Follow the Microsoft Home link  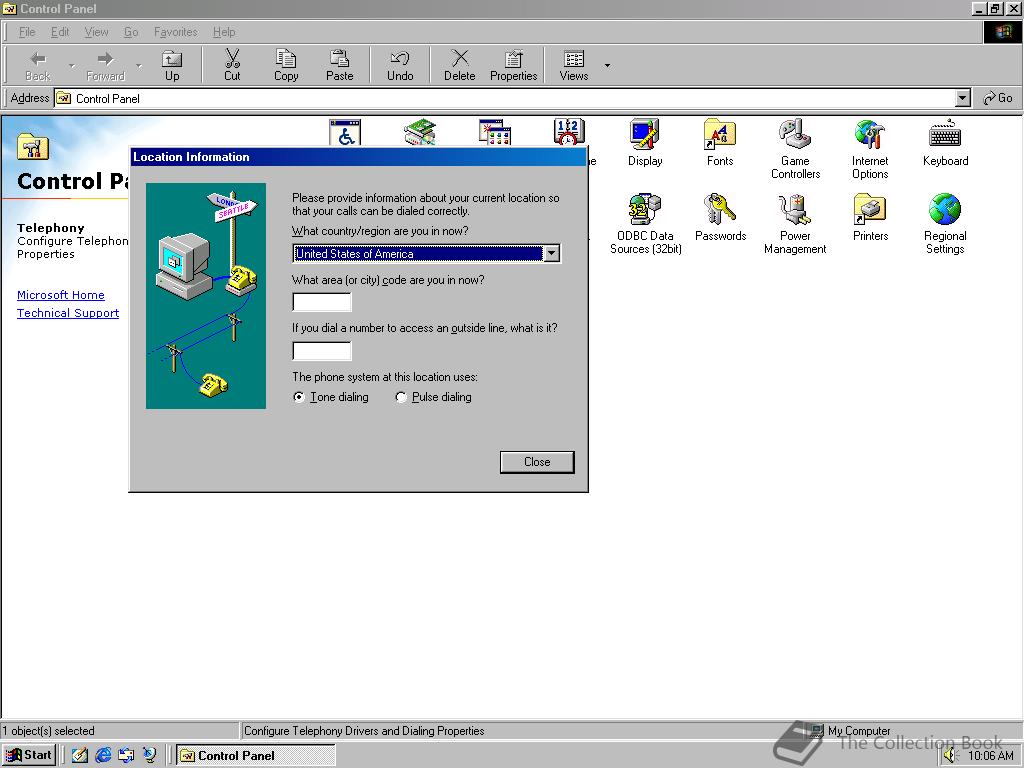pyautogui.click(x=61, y=295)
